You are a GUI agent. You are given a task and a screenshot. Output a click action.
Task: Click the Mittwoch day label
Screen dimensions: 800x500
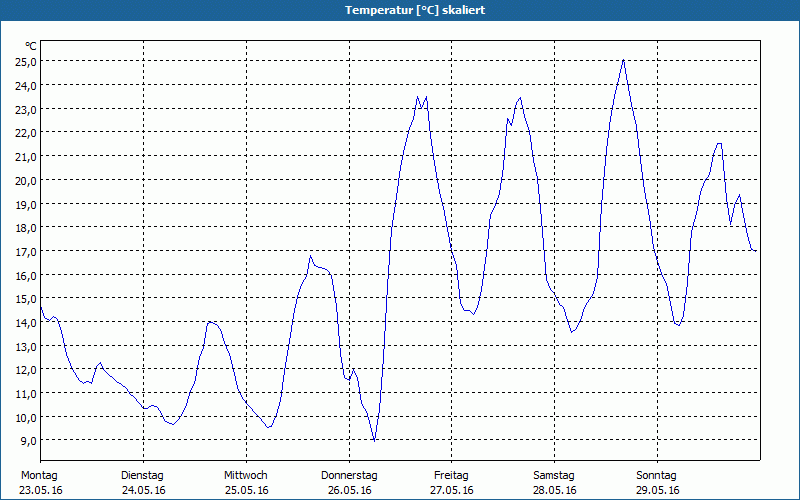tap(245, 475)
